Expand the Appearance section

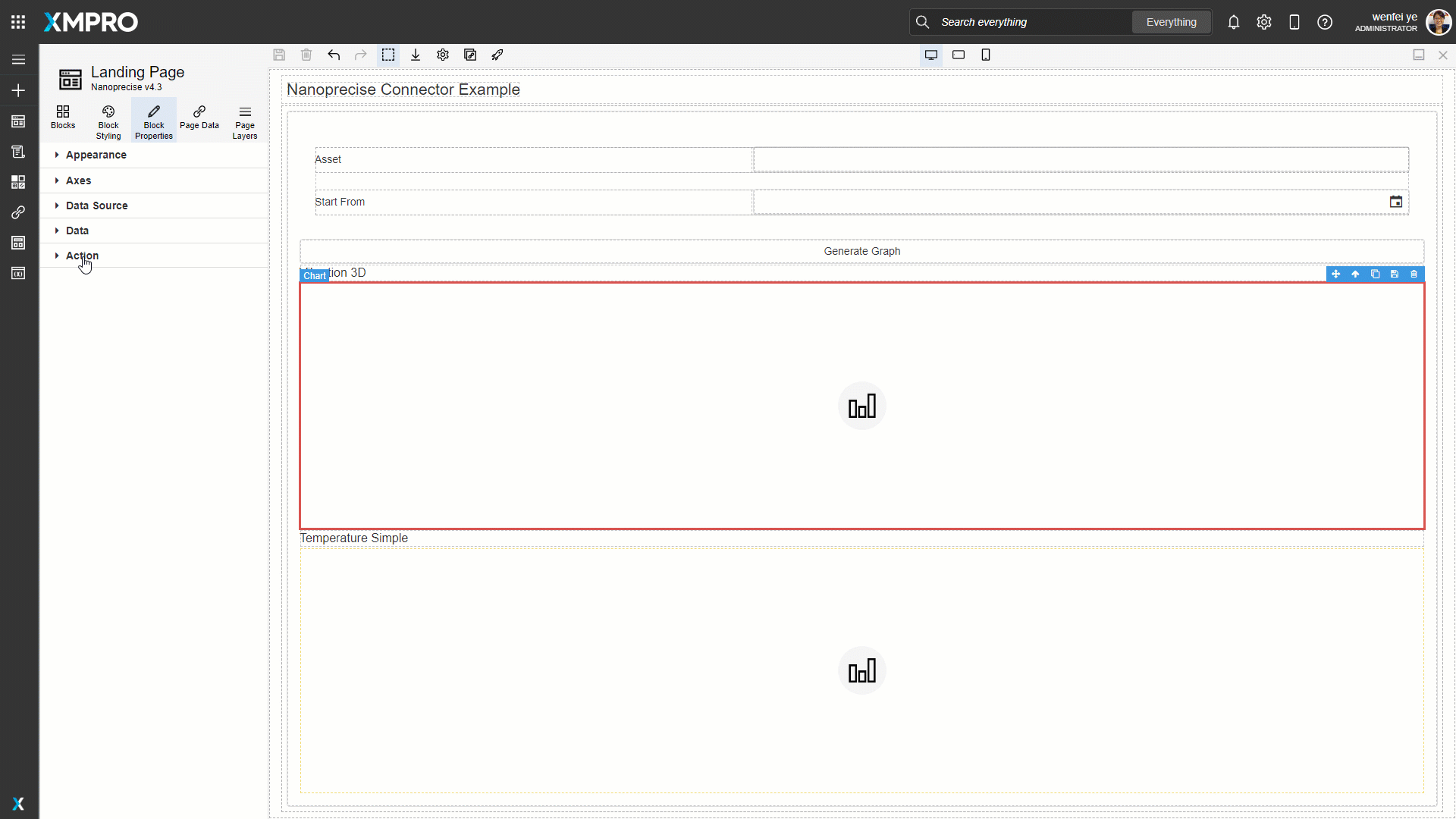point(96,155)
